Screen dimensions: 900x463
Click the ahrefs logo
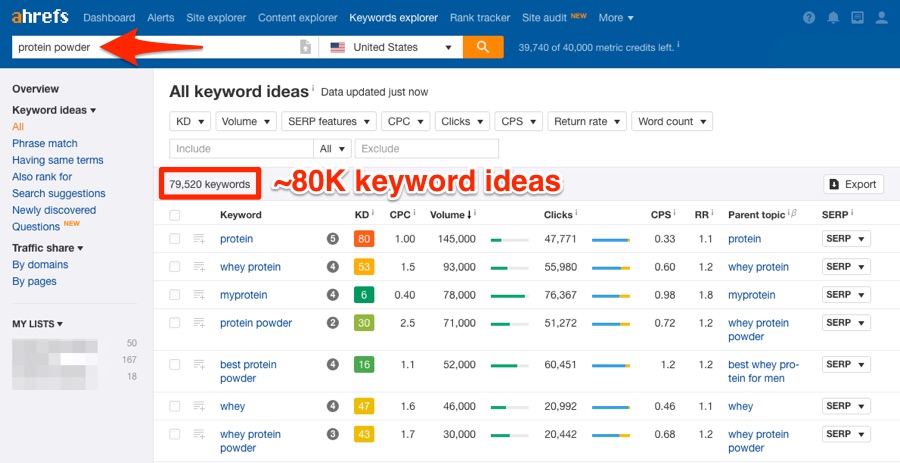point(40,17)
